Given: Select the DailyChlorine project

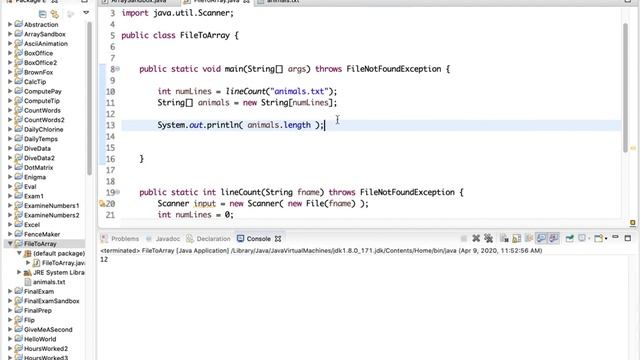Looking at the screenshot, I should pyautogui.click(x=43, y=129).
